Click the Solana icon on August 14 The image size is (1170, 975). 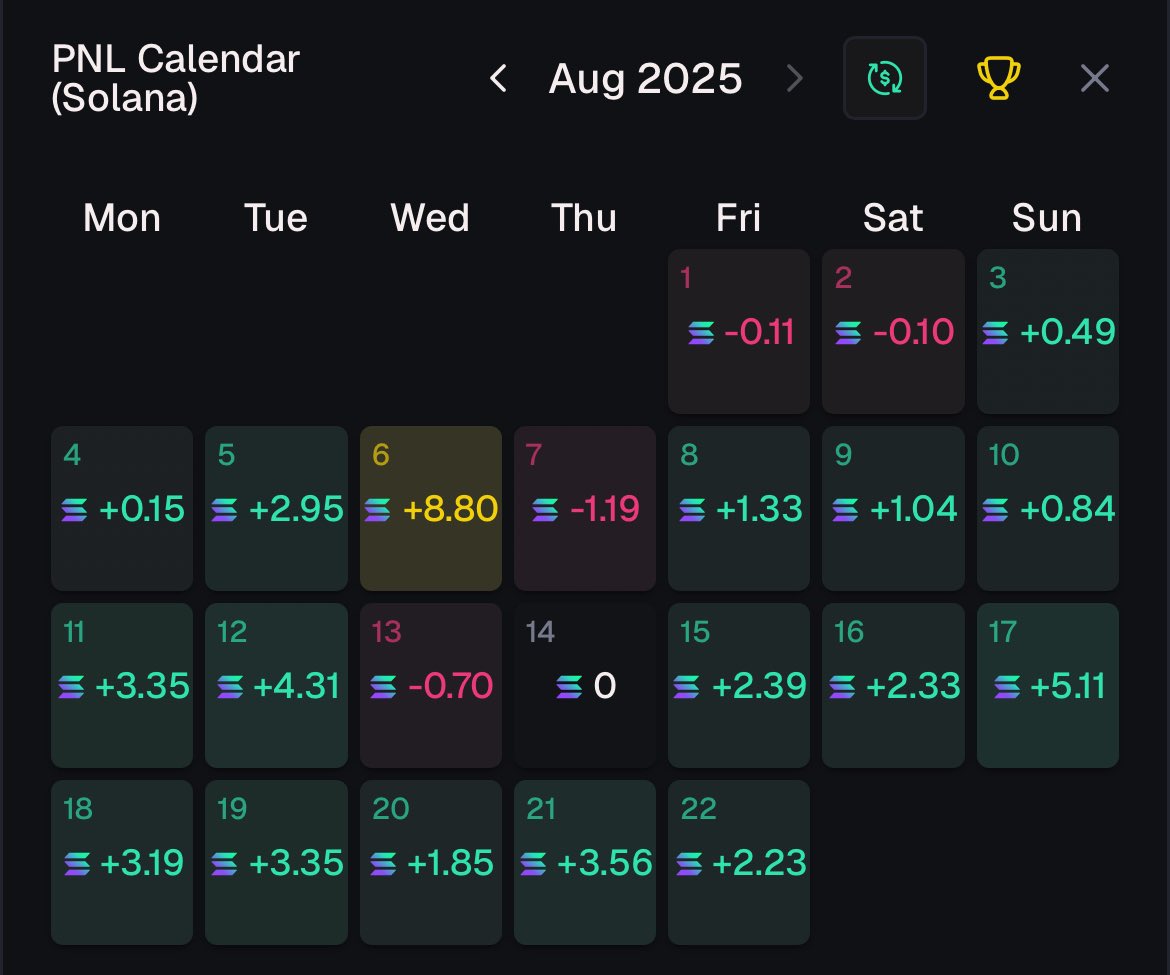(x=569, y=686)
